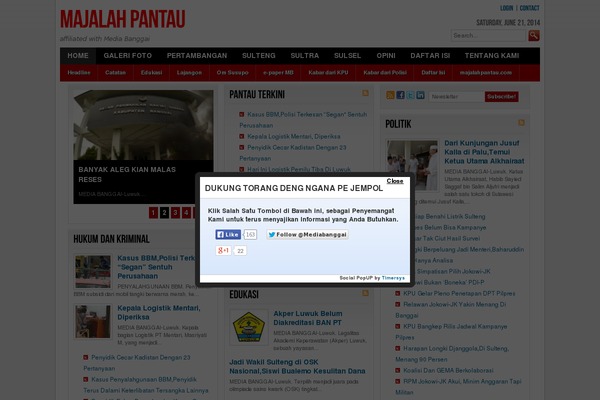Go to slider page 4
The image size is (600, 400).
point(186,212)
